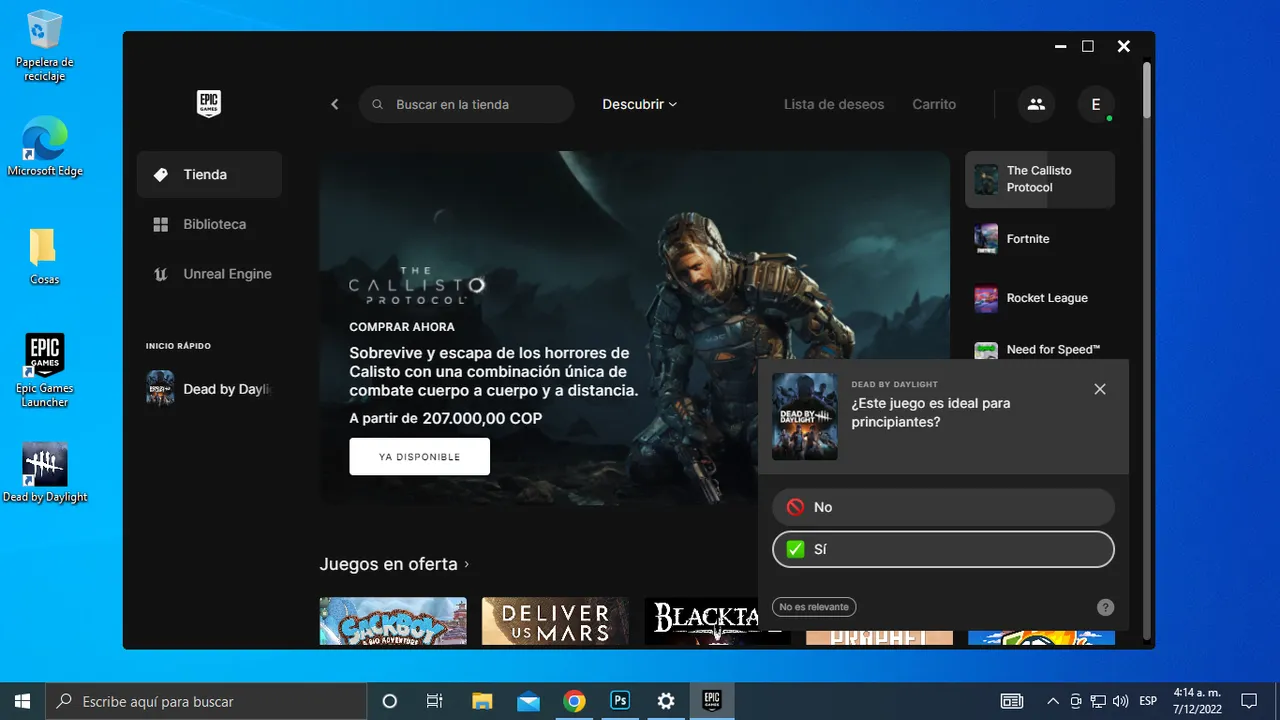Click the search magnifier icon in store

point(378,104)
